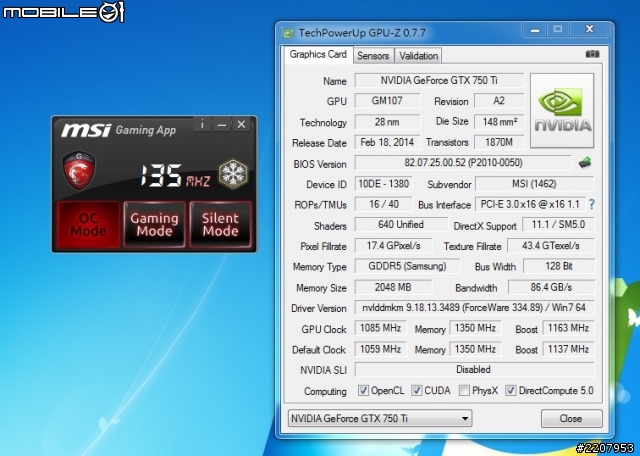Click NVIDIA SLI value Disabled
Screen dimensions: 640x456
tap(474, 369)
